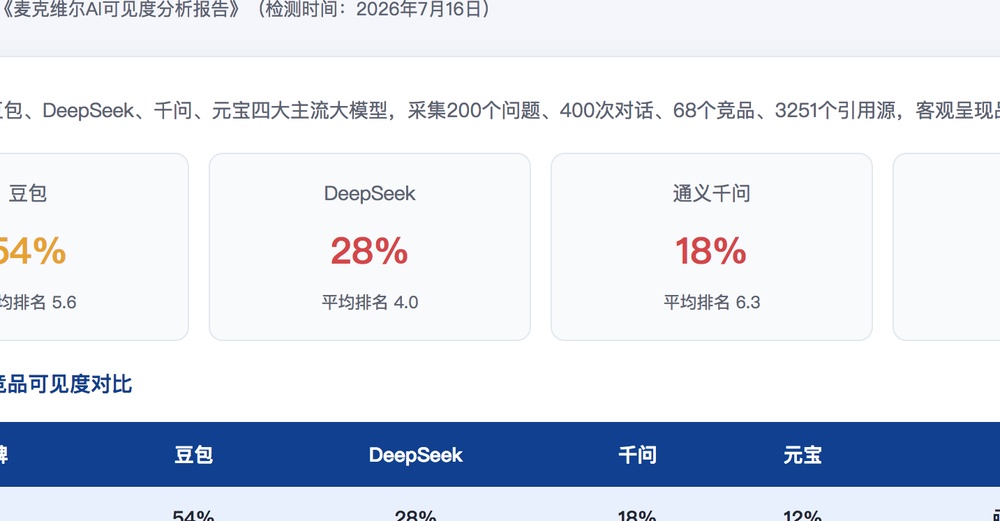Viewport: 1000px width, 521px height.
Task: Click 平均排名 4.0 text
Action: 370,302
